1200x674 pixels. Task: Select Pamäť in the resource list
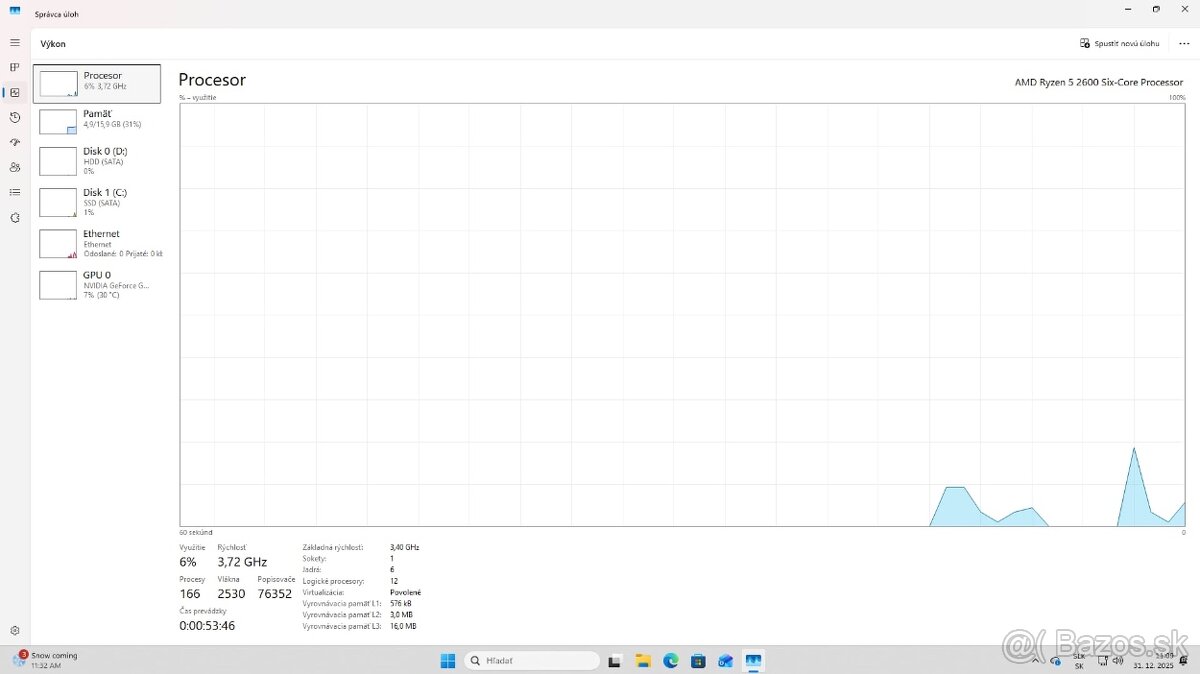coord(97,121)
